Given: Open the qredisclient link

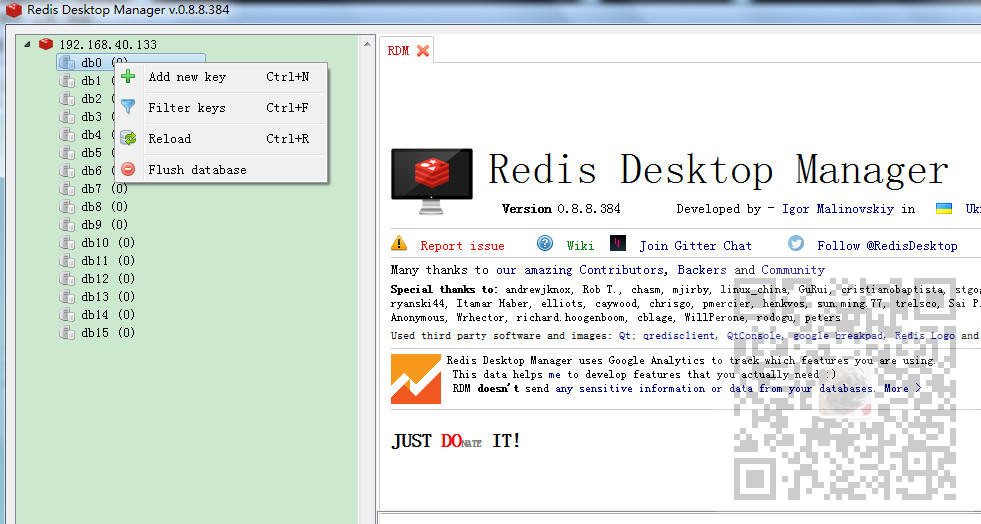Looking at the screenshot, I should click(x=679, y=336).
